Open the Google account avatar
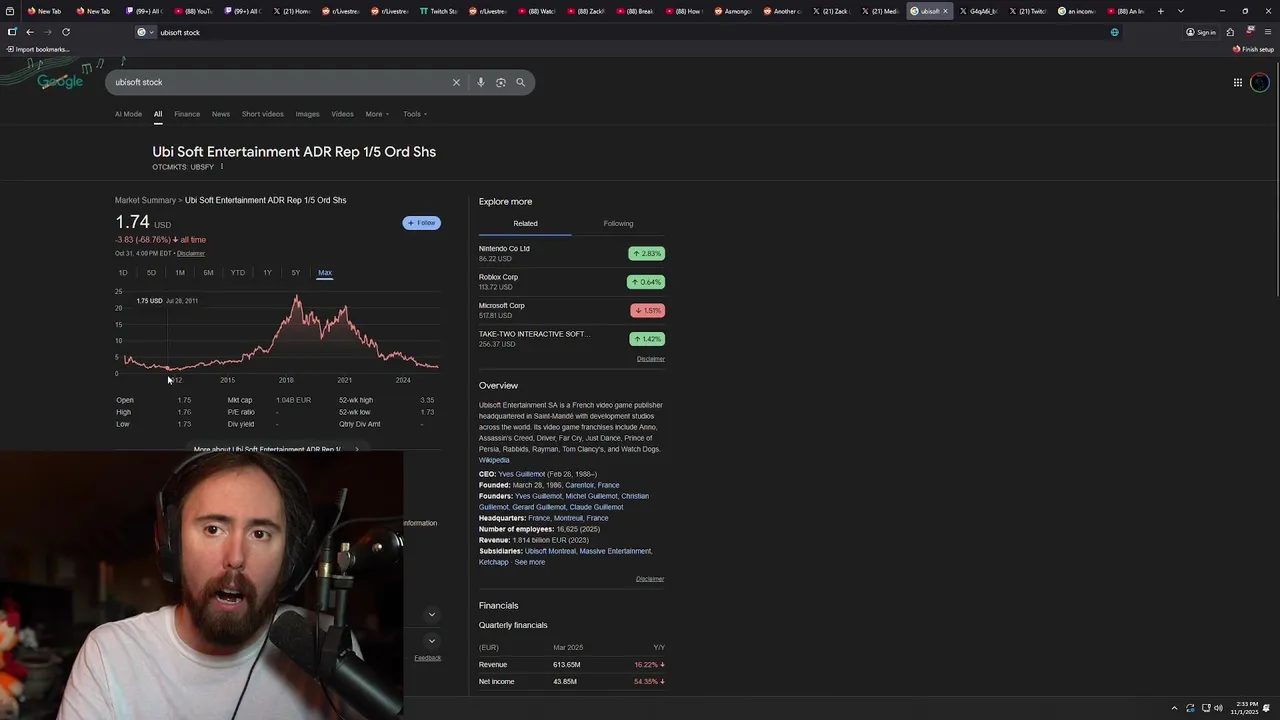The image size is (1280, 720). [x=1259, y=82]
